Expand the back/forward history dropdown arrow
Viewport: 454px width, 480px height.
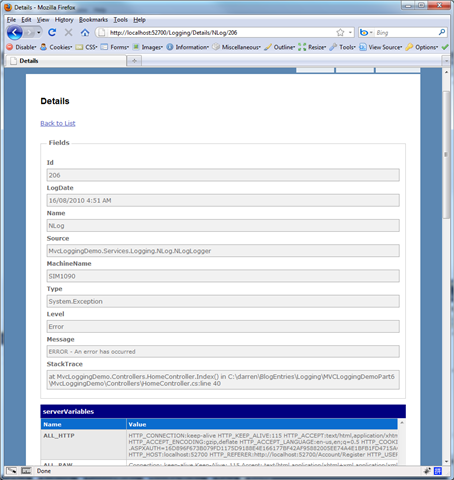pos(39,33)
